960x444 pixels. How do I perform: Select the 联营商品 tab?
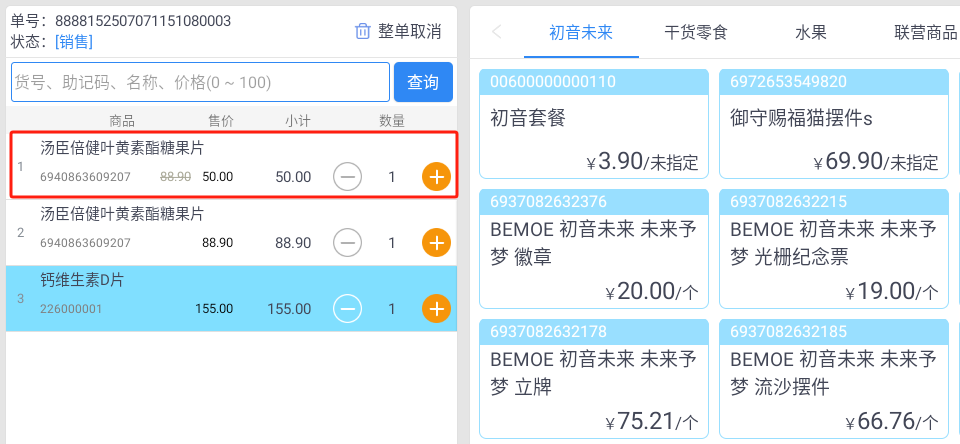(x=925, y=32)
